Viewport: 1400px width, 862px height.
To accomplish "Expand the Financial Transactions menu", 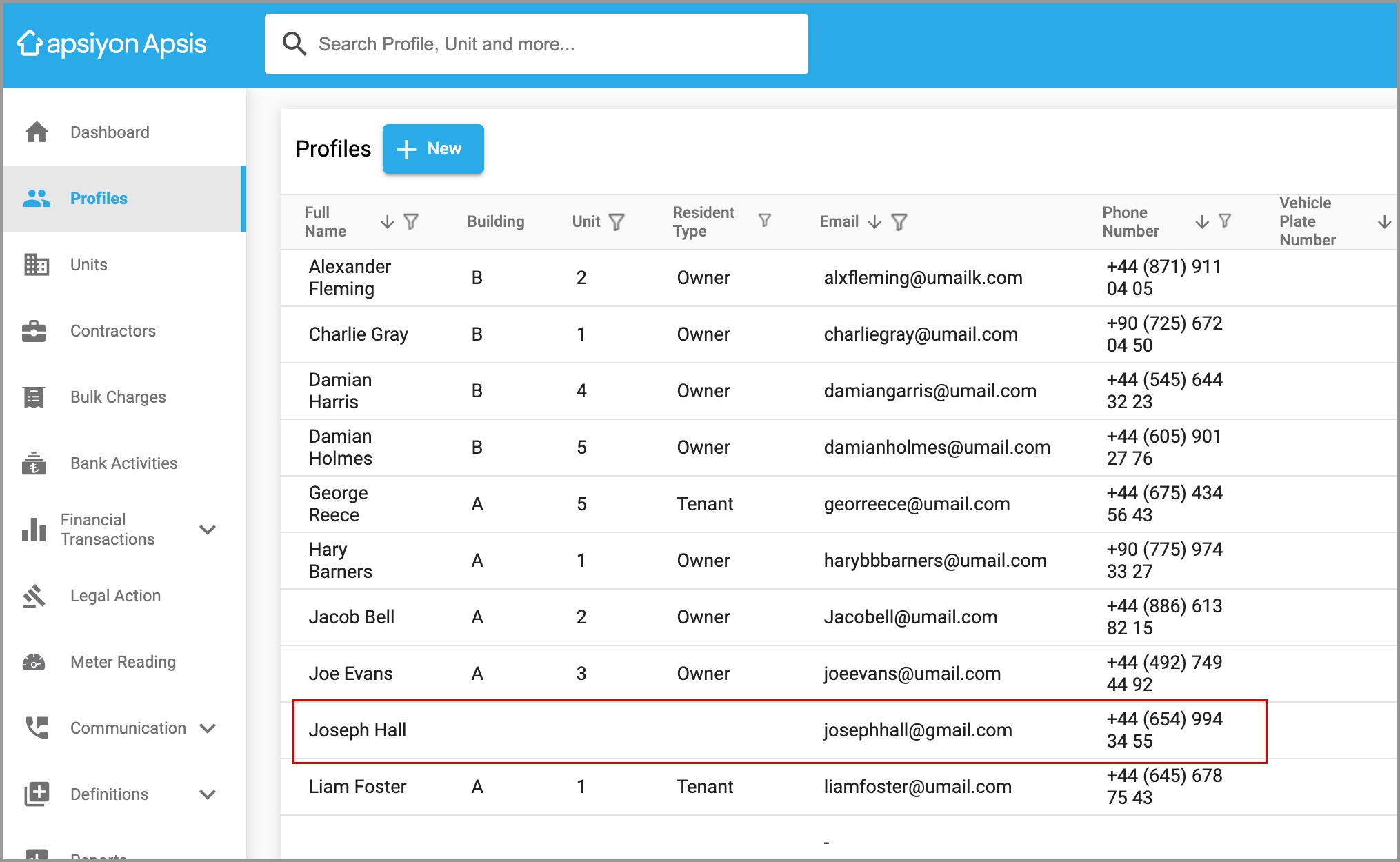I will [x=208, y=530].
